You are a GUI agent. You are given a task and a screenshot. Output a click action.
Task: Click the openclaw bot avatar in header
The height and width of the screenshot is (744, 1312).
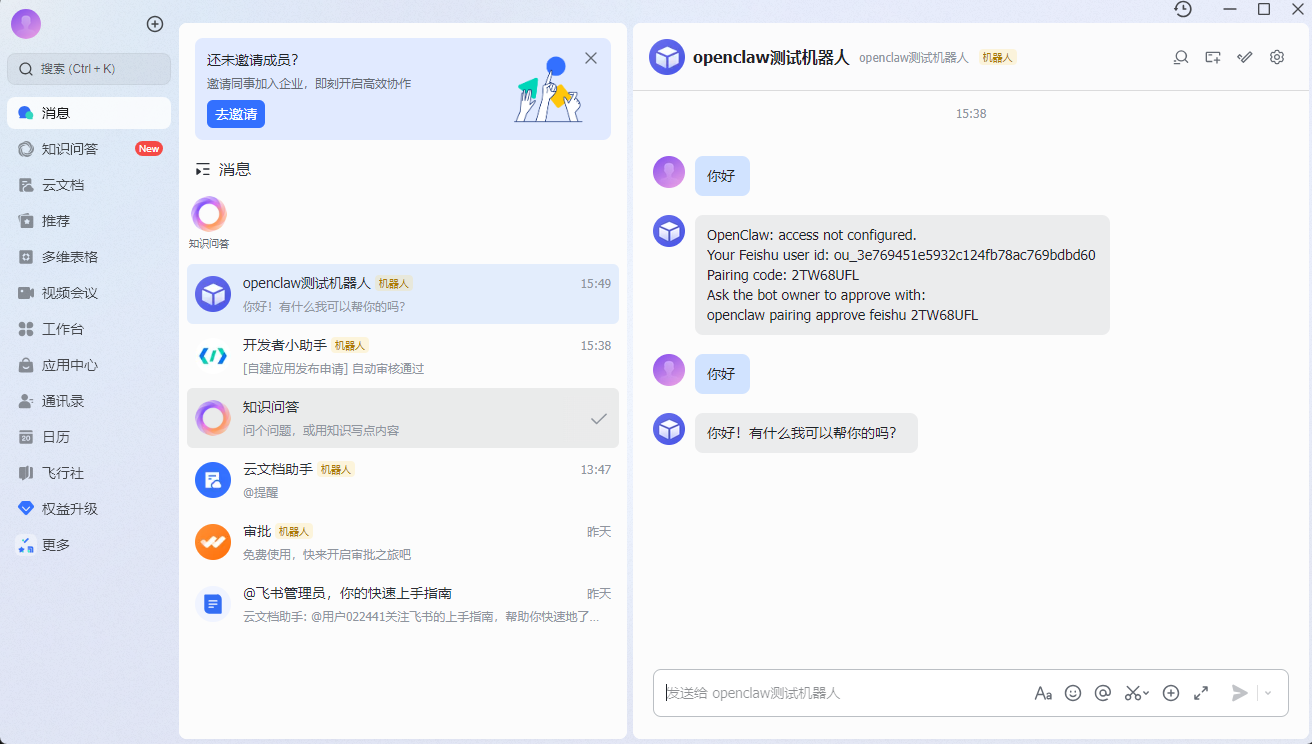click(667, 57)
